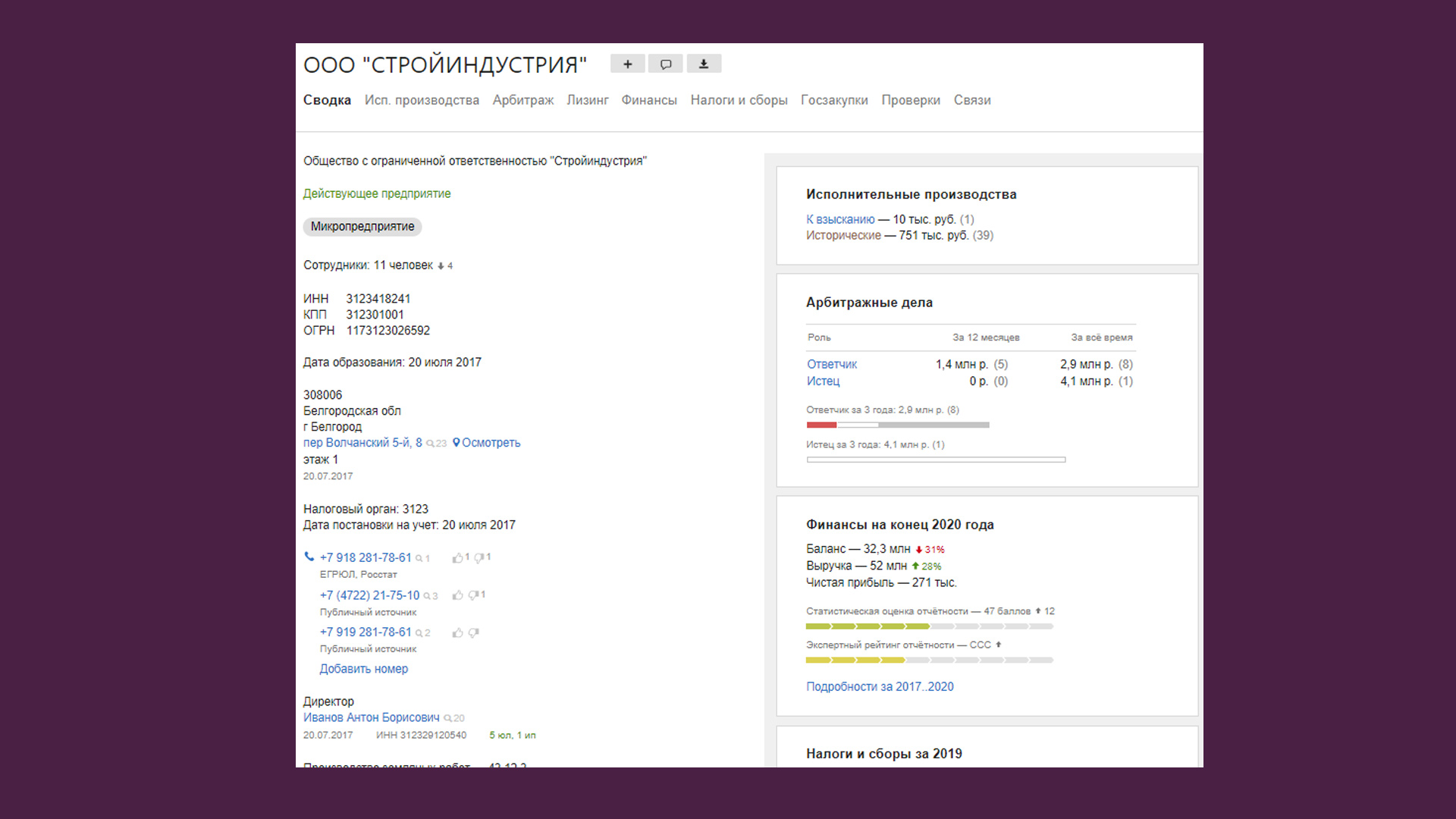This screenshot has height=819, width=1456.
Task: Switch to the Финансы tab
Action: click(648, 100)
